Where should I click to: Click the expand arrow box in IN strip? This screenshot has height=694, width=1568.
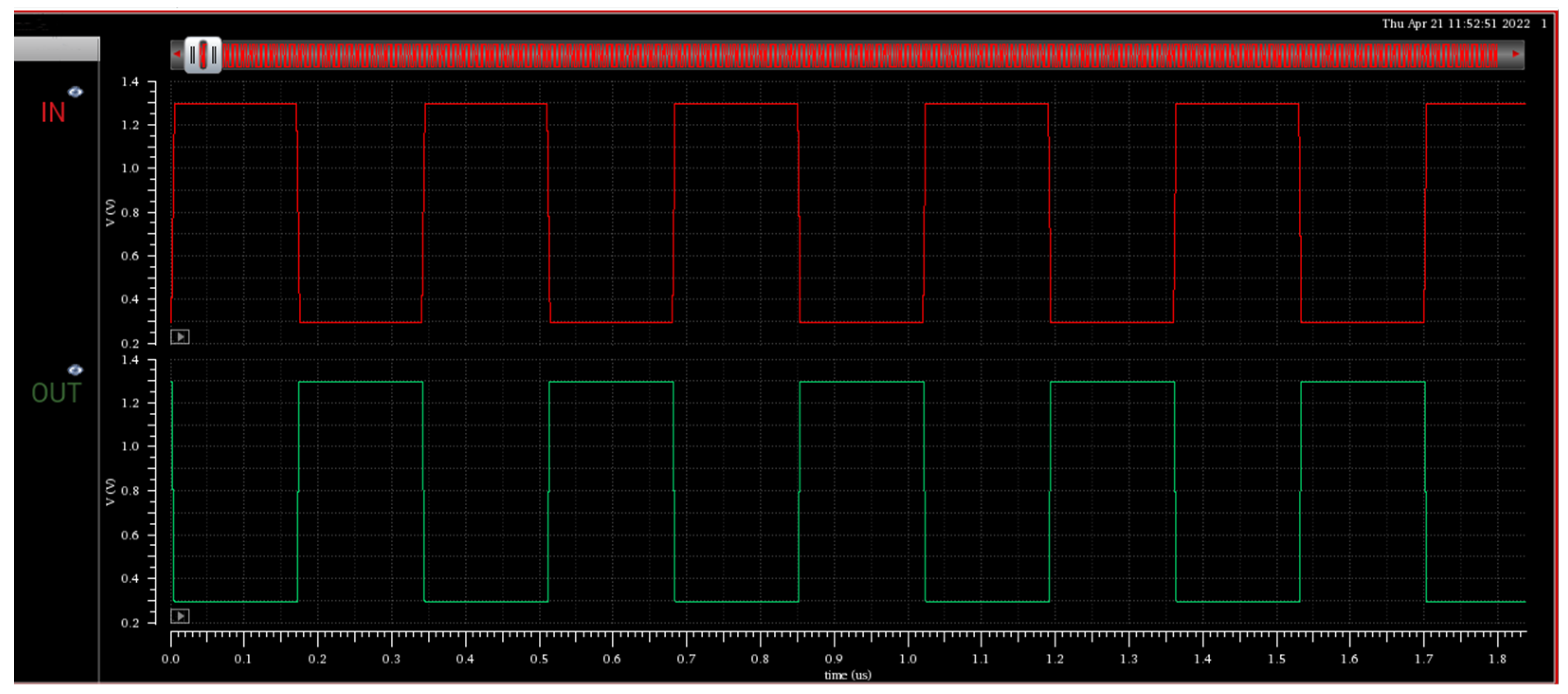coord(180,337)
